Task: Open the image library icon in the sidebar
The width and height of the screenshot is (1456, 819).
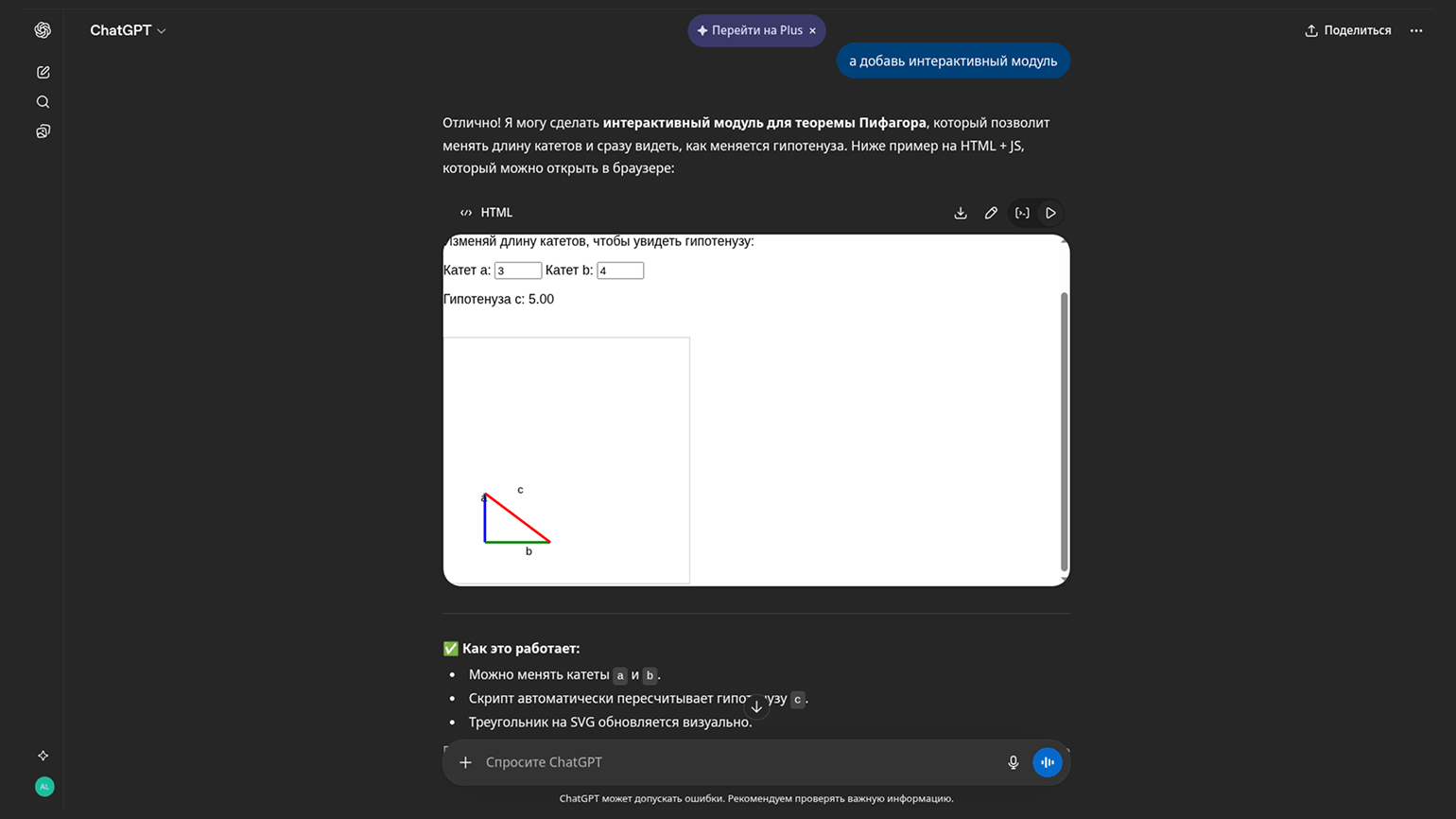Action: click(x=43, y=131)
